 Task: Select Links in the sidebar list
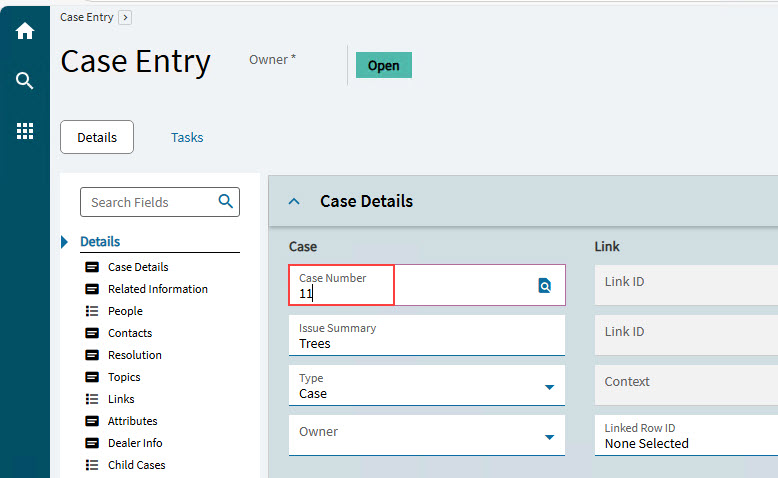[121, 399]
